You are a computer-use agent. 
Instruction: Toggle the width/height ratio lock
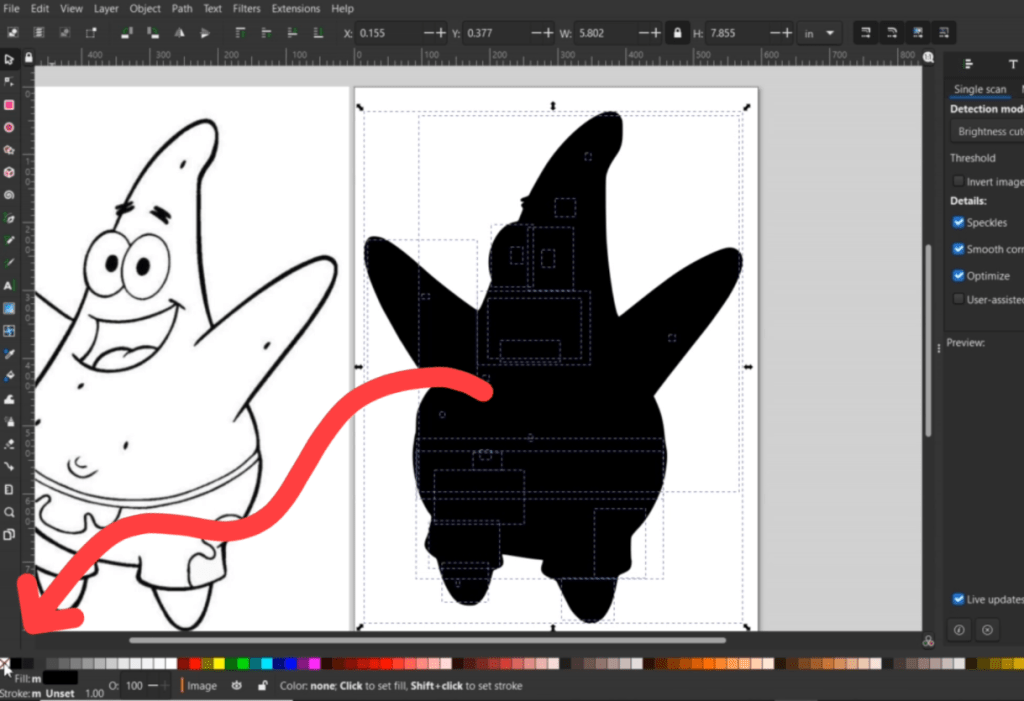tap(679, 33)
